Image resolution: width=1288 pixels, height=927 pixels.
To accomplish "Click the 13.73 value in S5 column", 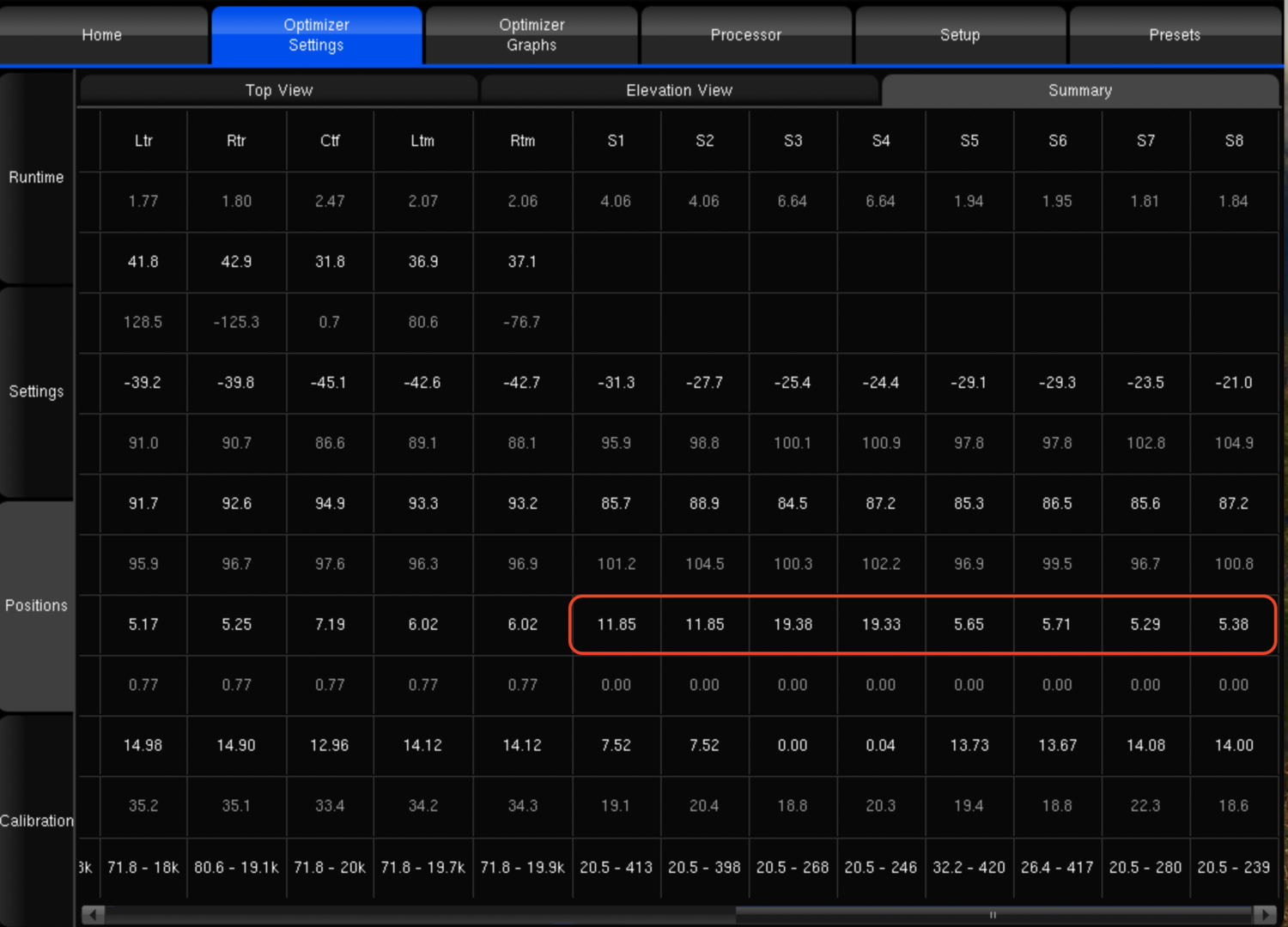I will click(x=969, y=746).
